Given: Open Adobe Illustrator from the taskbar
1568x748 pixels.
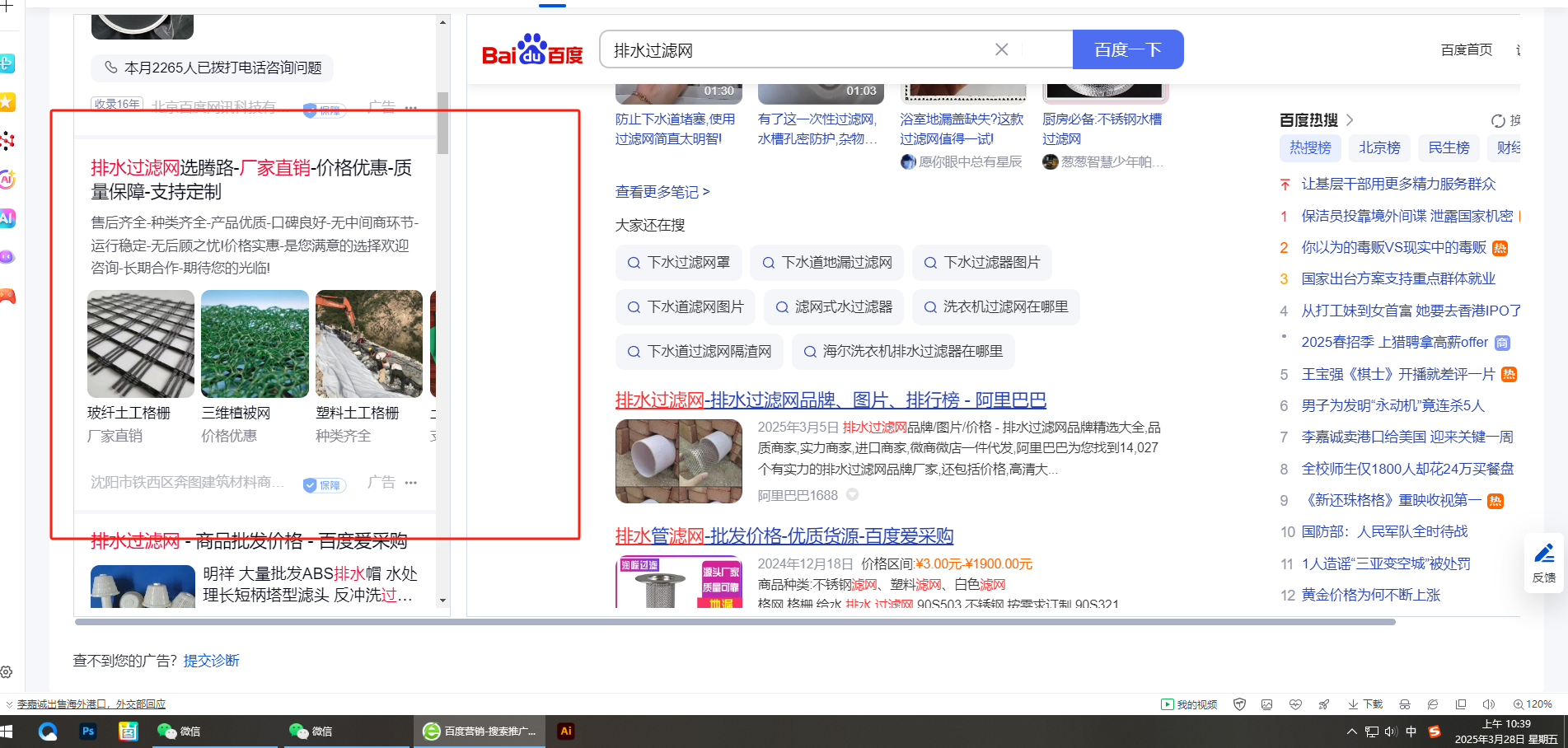Looking at the screenshot, I should point(566,732).
